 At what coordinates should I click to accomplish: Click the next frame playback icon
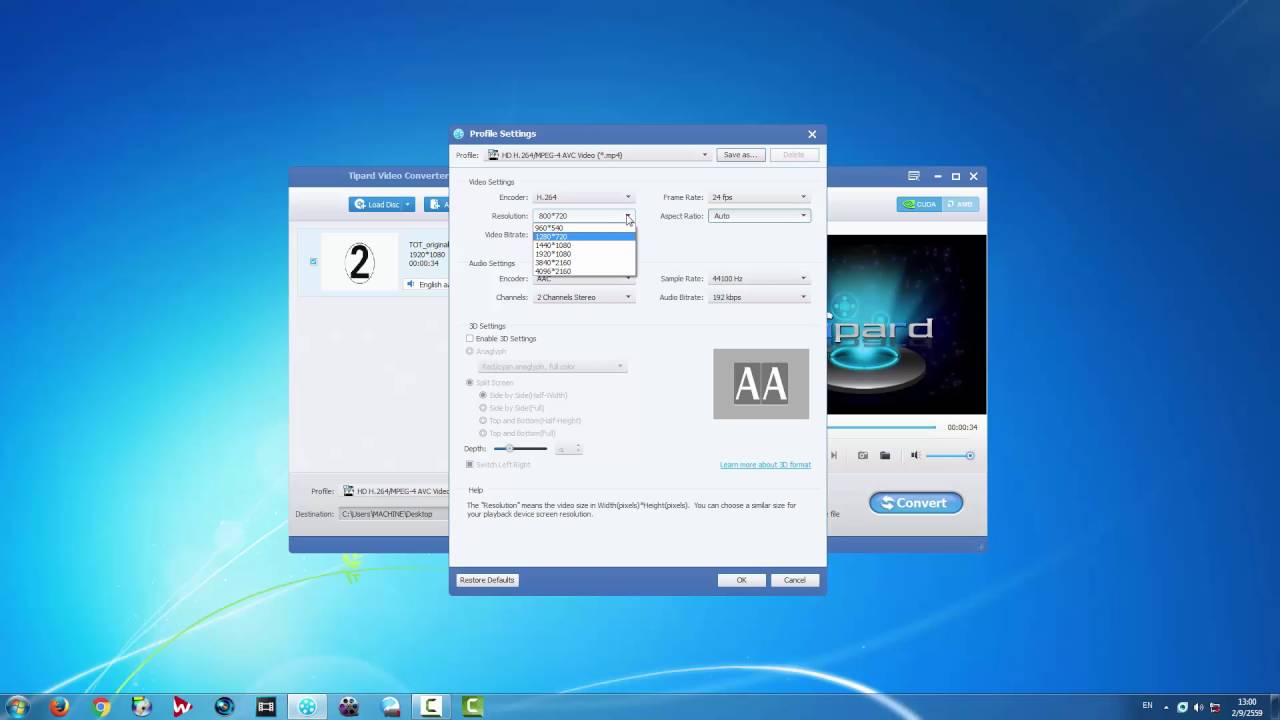tap(833, 456)
